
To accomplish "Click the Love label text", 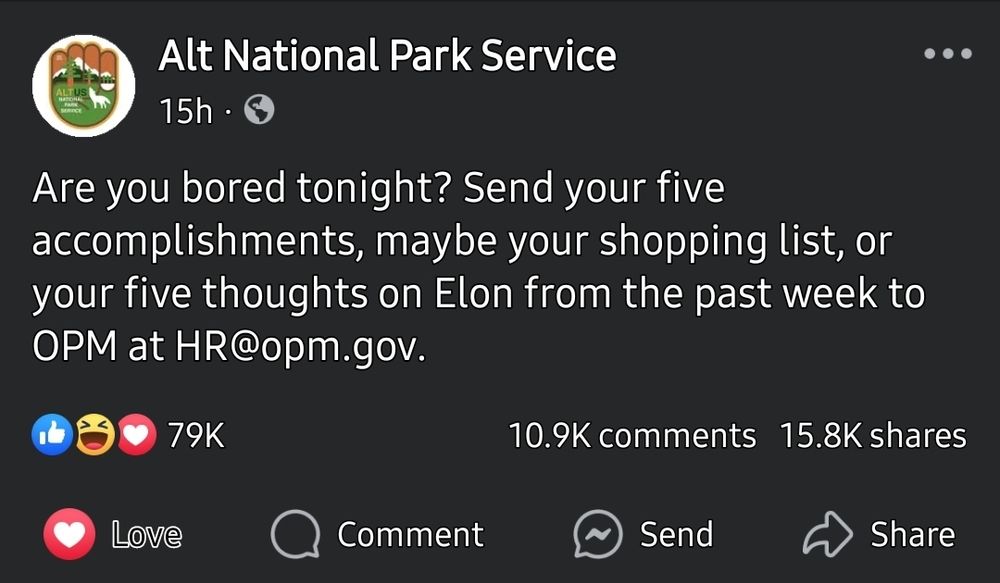I will (x=147, y=534).
